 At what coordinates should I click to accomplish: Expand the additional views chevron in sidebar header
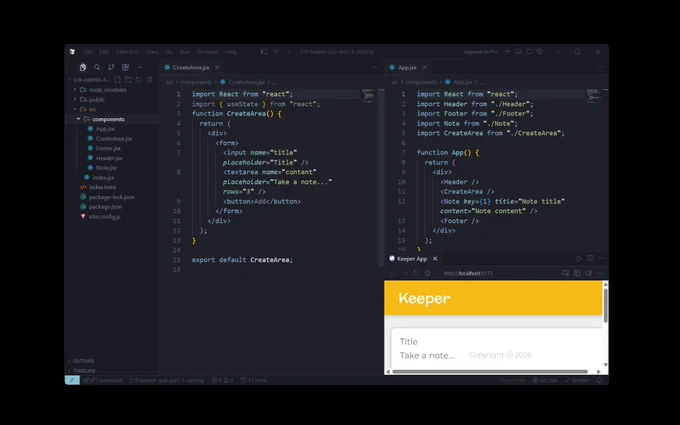pos(140,67)
